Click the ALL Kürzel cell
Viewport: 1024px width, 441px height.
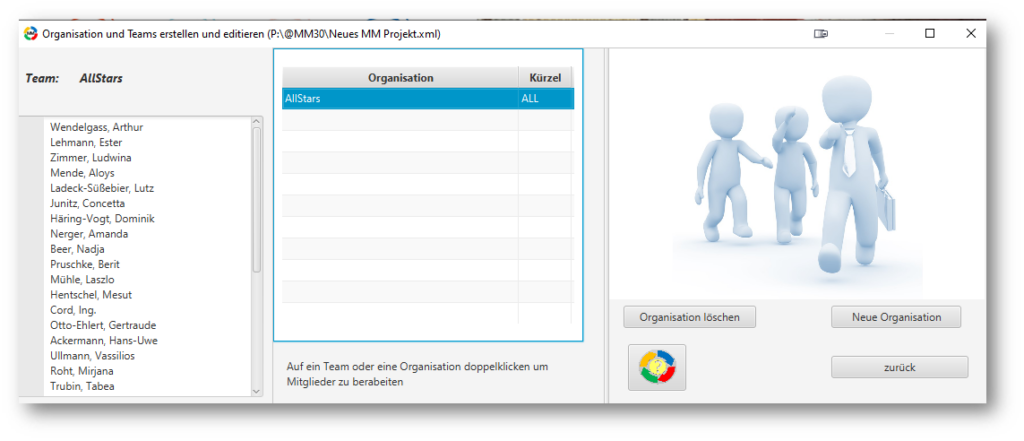click(546, 99)
